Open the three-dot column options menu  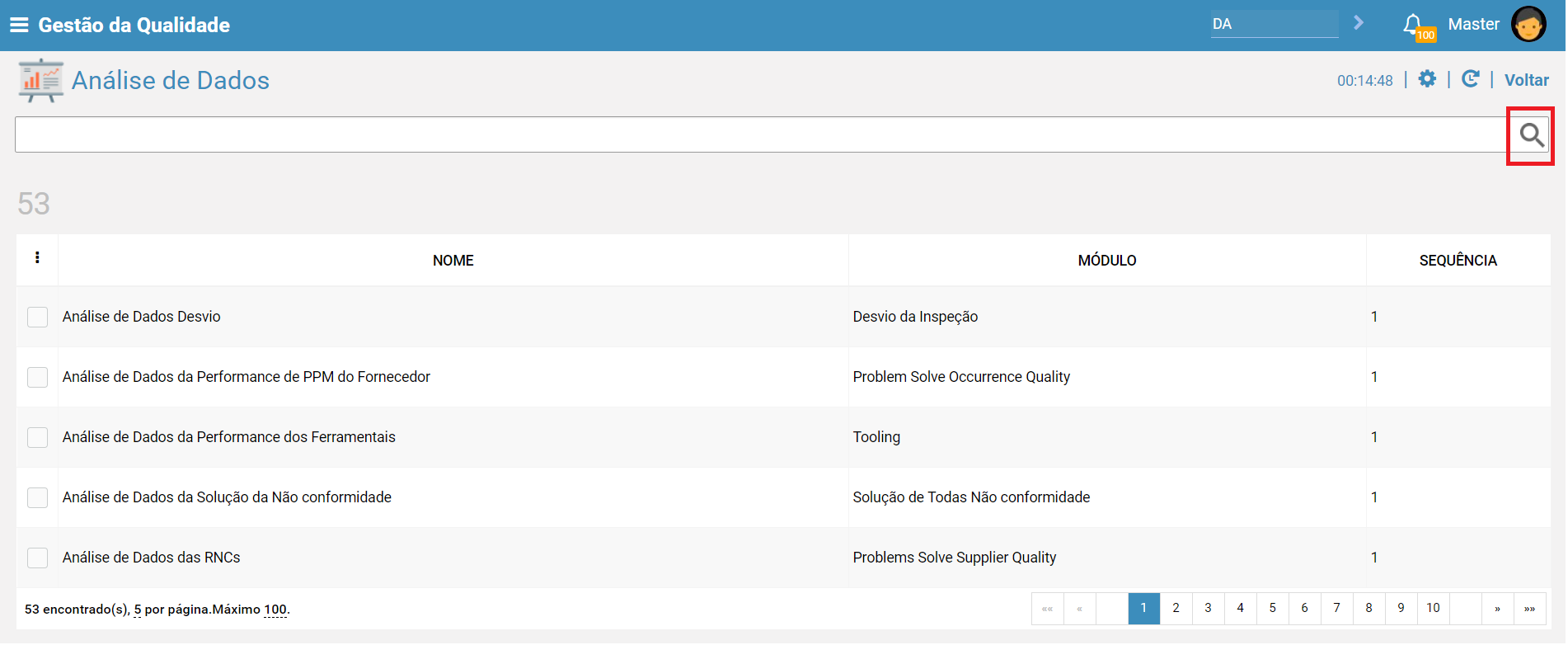tap(37, 258)
